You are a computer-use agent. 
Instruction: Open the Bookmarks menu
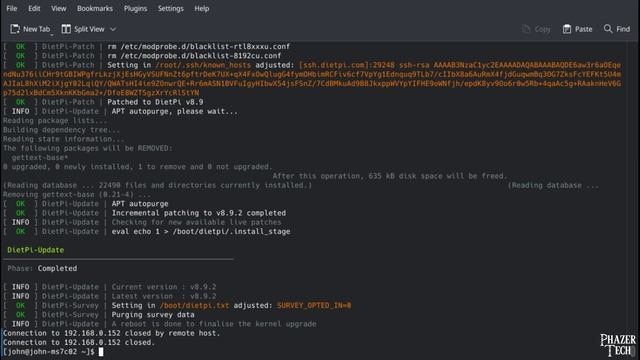pos(95,8)
